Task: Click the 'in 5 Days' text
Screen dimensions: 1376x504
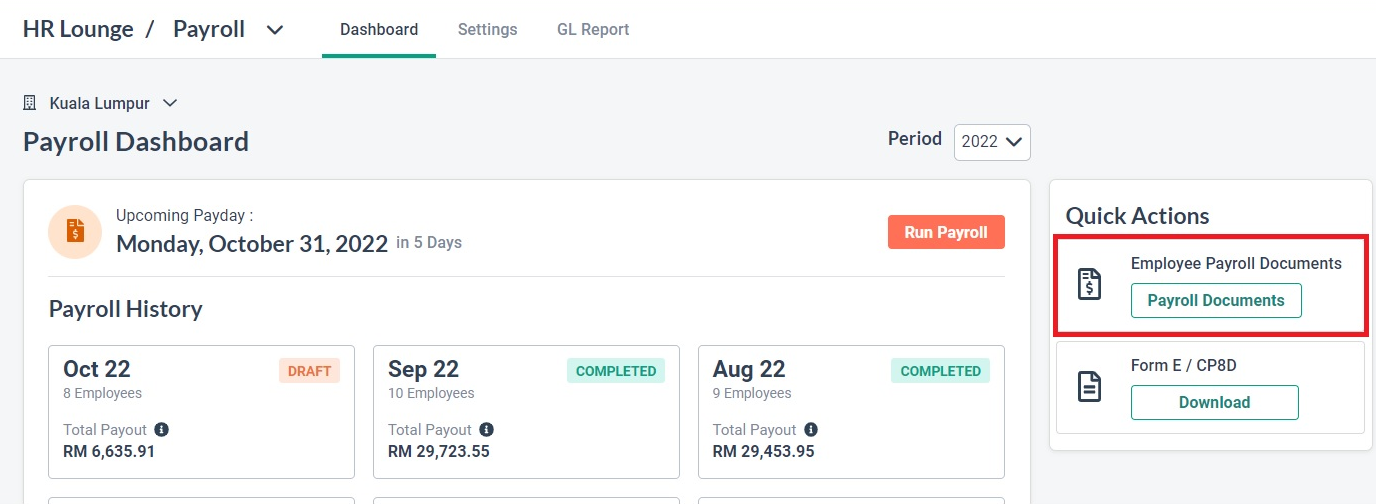Action: coord(429,243)
